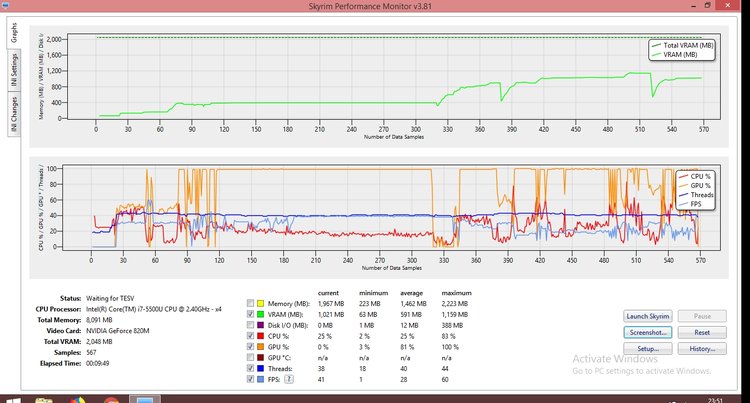Click CPU % entry in bottom graph legend
The height and width of the screenshot is (403, 750).
[x=695, y=176]
